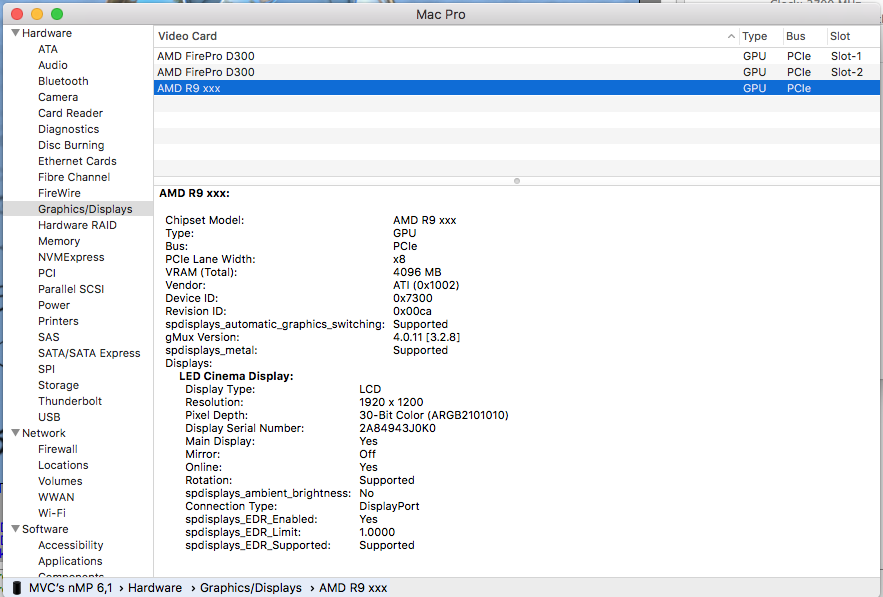The height and width of the screenshot is (597, 883).
Task: Select the AMD FirePro D300 Slot-1 row
Action: tap(516, 56)
